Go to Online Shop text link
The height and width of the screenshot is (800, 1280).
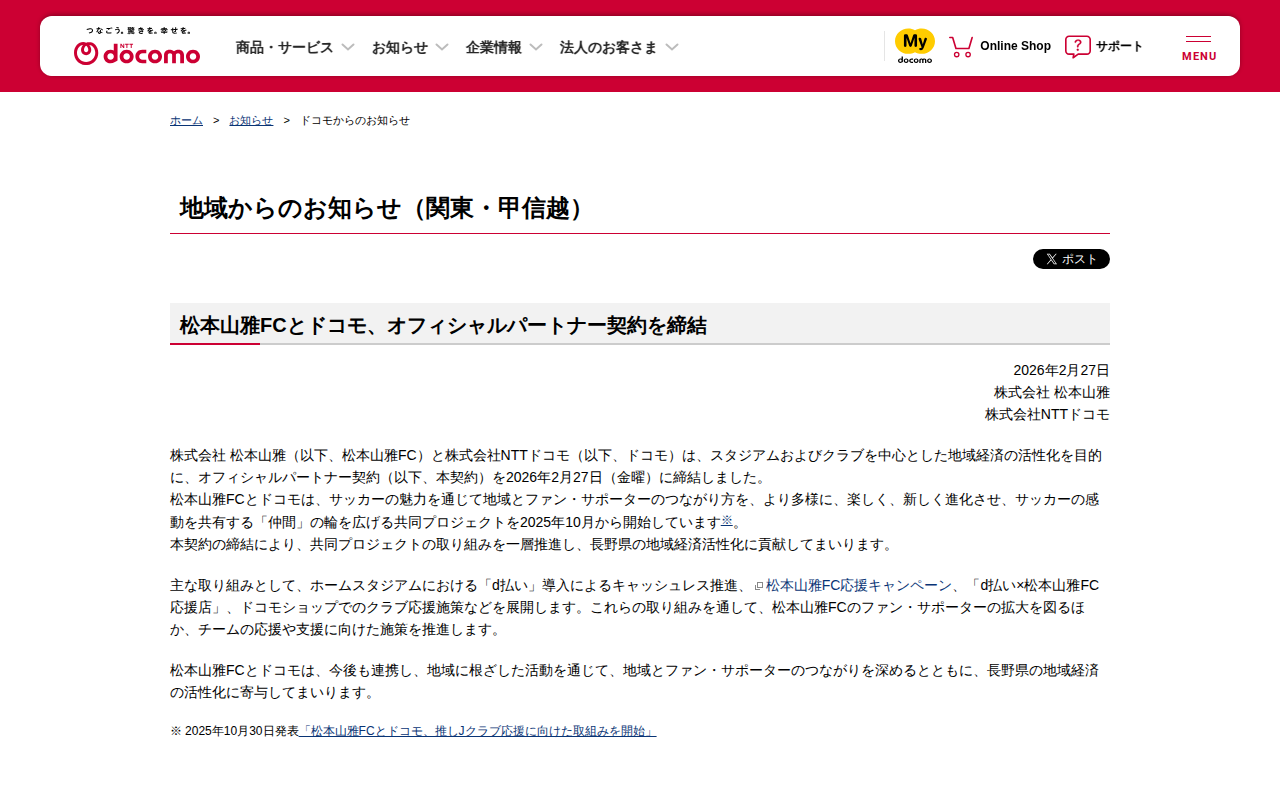click(1015, 46)
